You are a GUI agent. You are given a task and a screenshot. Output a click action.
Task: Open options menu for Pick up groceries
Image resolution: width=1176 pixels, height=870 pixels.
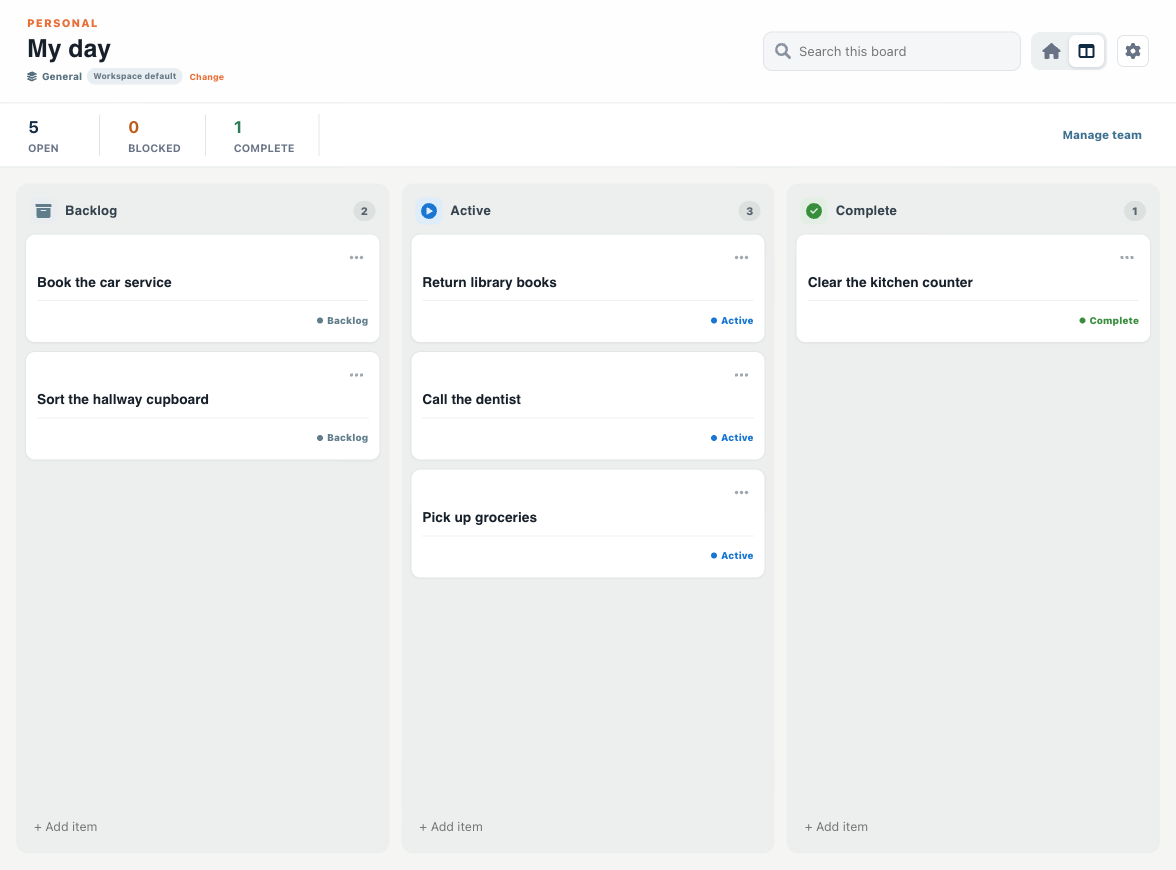click(741, 493)
